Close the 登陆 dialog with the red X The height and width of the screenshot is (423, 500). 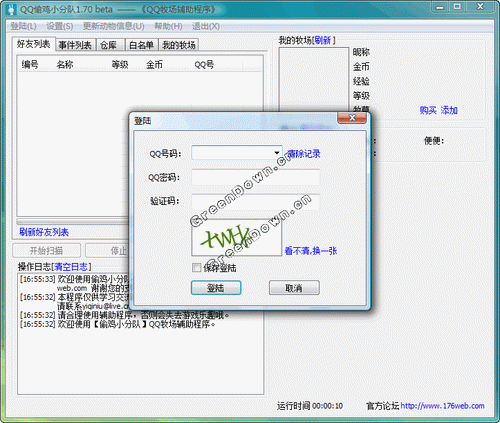(352, 118)
